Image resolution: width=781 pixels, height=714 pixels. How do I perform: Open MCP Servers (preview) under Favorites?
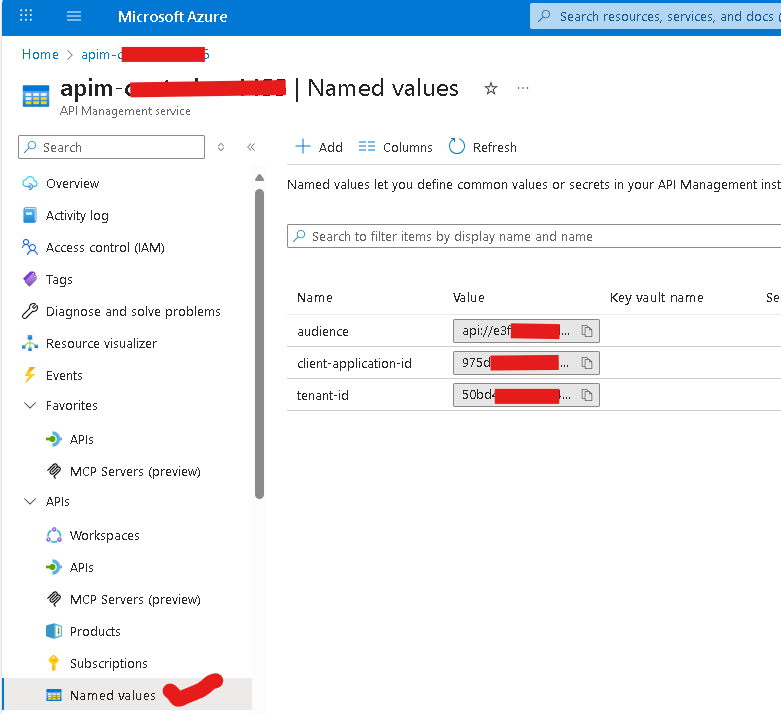coord(135,471)
